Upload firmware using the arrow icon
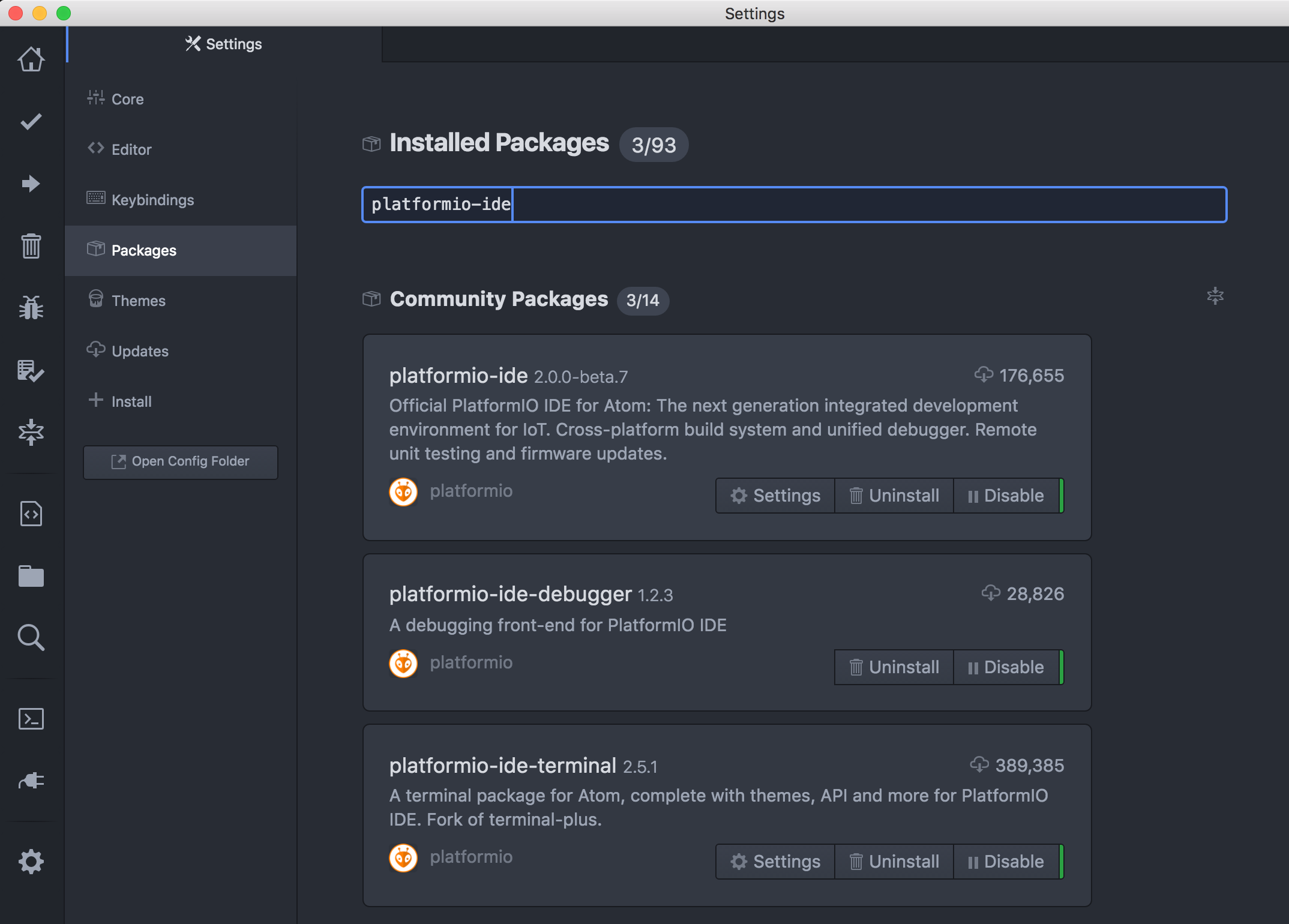This screenshot has width=1289, height=924. pos(31,184)
